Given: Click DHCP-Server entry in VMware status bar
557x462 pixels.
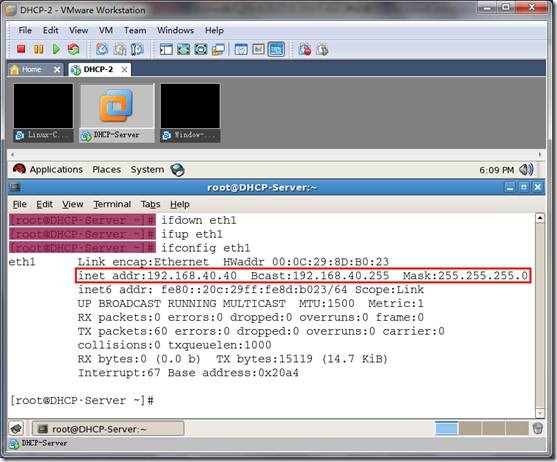Looking at the screenshot, I should coord(38,444).
